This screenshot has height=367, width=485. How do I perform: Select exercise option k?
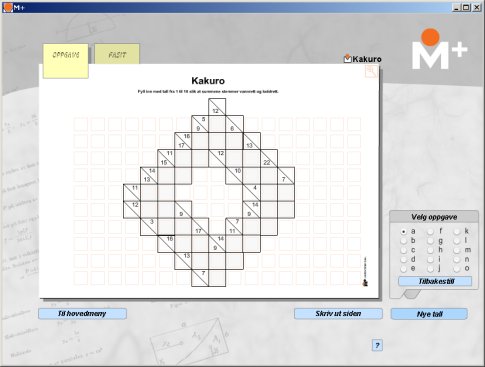click(457, 231)
